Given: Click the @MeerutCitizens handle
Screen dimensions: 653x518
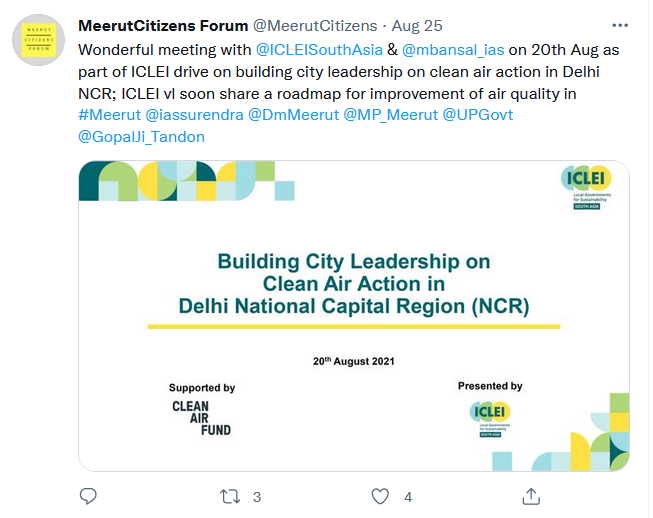Looking at the screenshot, I should click(x=315, y=26).
